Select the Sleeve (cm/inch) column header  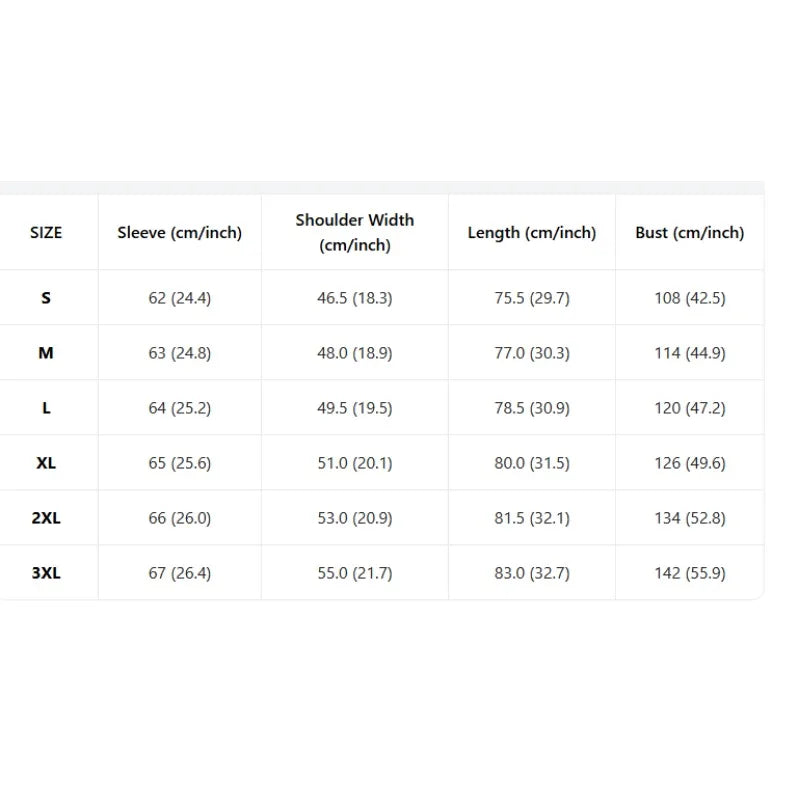[x=180, y=233]
